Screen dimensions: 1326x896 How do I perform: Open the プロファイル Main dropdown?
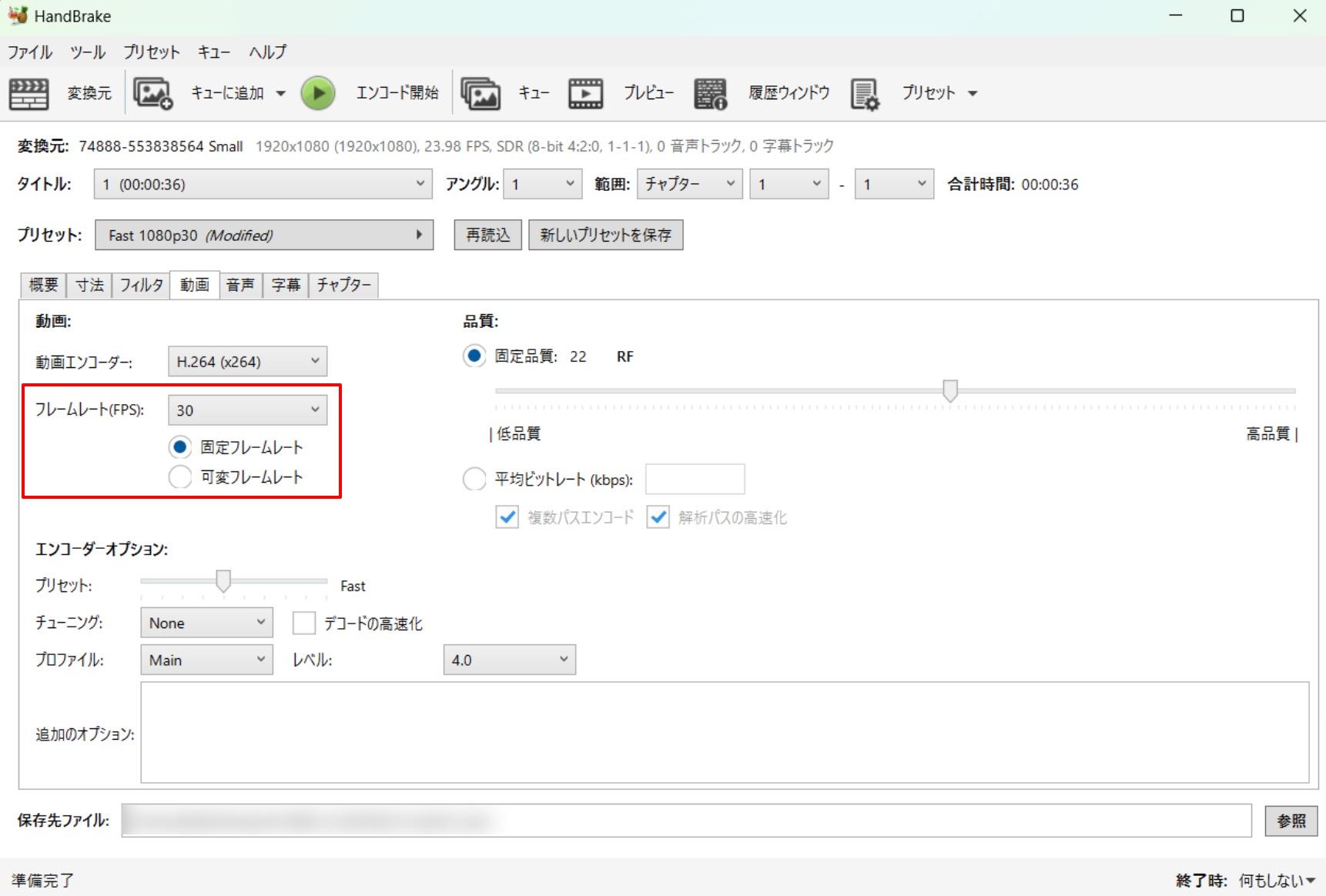coord(206,660)
